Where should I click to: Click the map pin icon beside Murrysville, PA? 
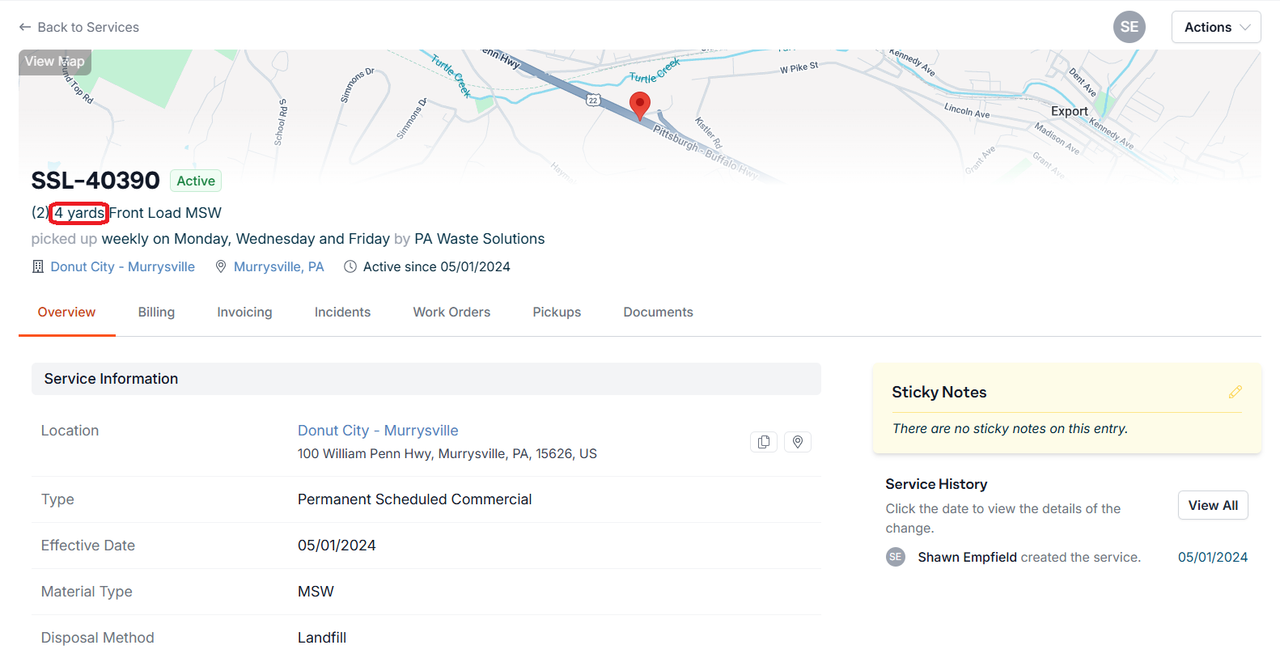[x=221, y=267]
